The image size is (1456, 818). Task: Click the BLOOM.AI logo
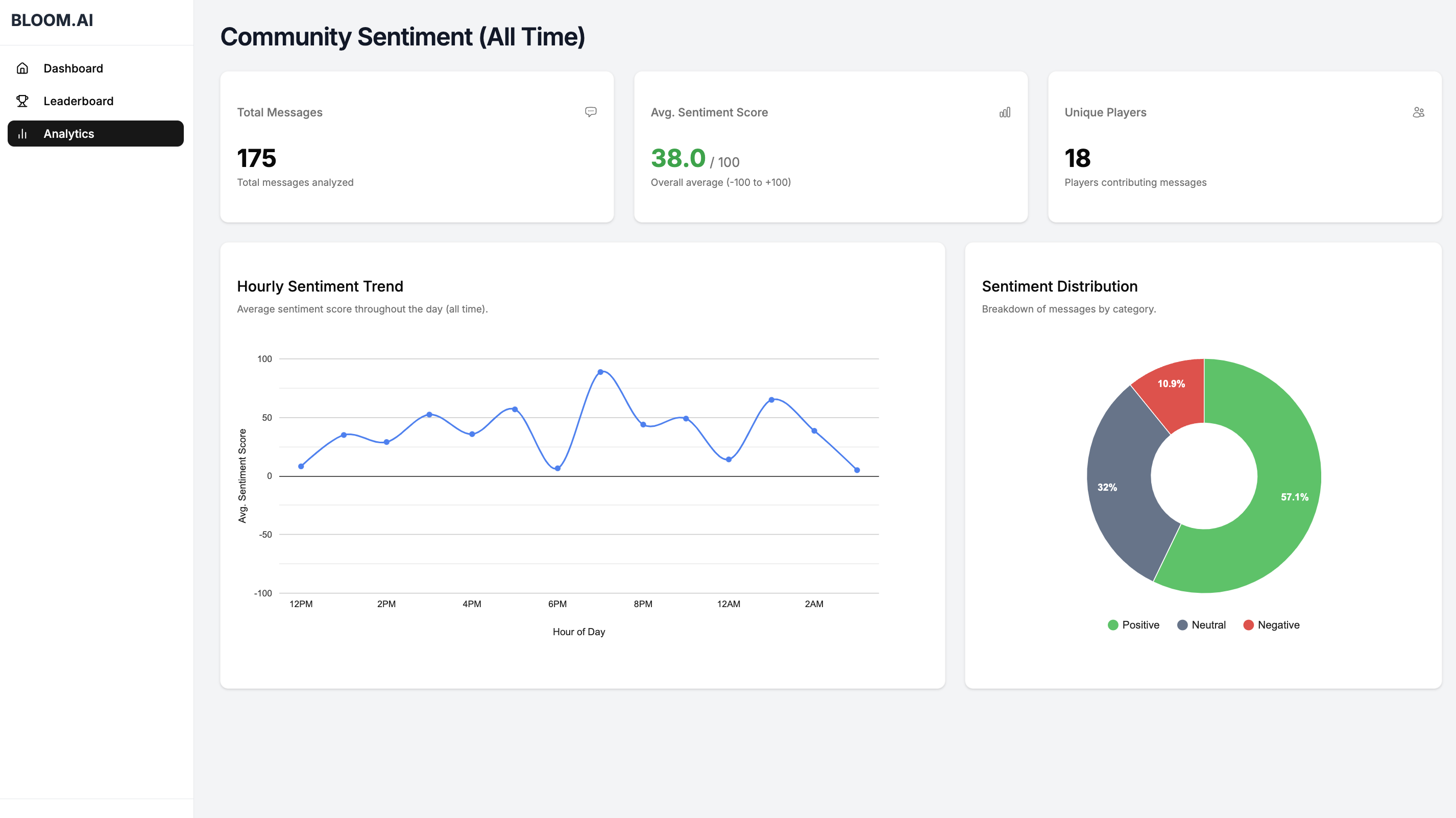tap(52, 20)
